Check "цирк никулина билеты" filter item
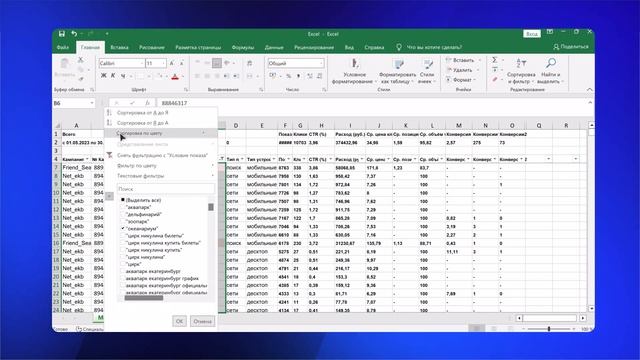640x360 pixels. click(122, 236)
